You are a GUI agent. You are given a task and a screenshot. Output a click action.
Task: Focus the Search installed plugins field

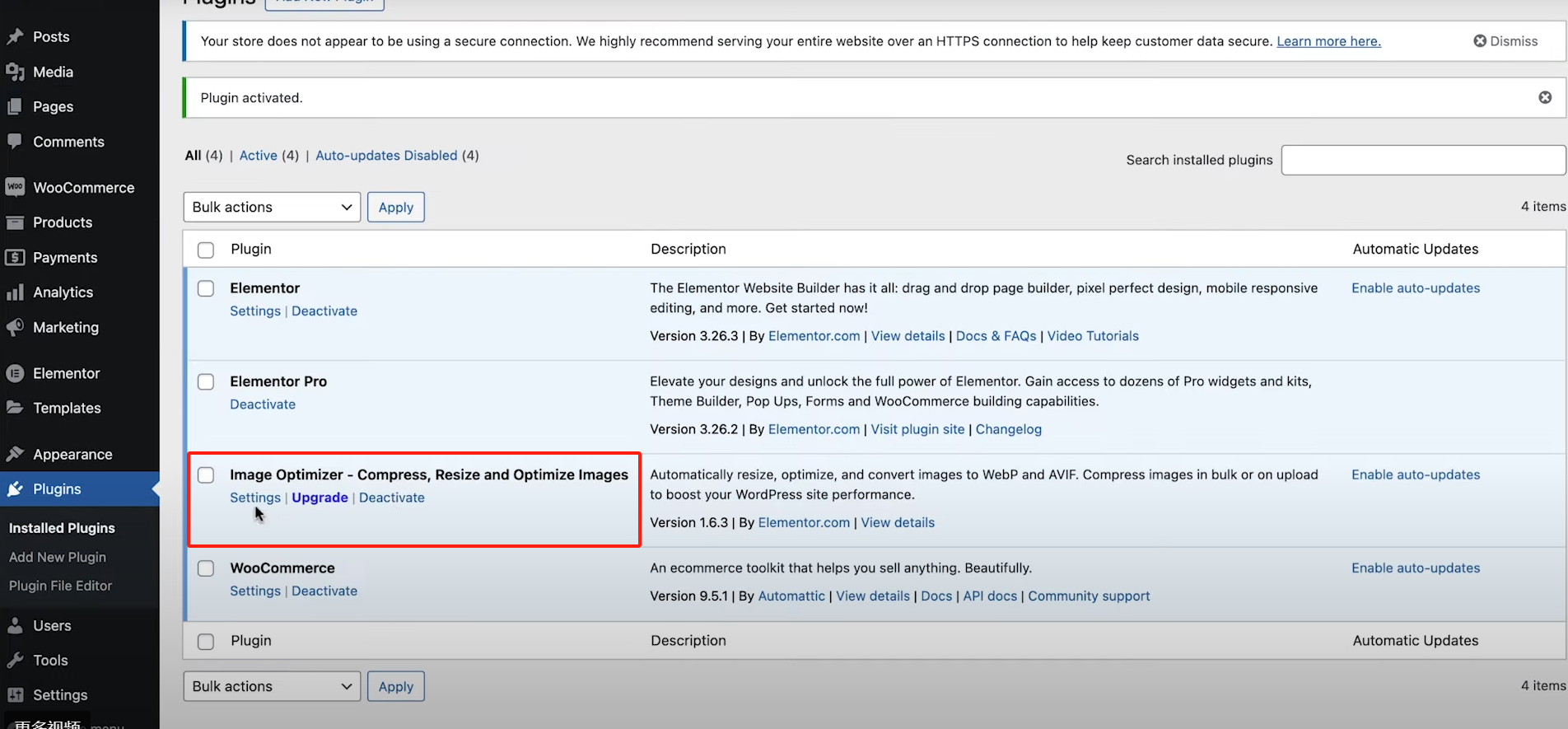(x=1422, y=160)
